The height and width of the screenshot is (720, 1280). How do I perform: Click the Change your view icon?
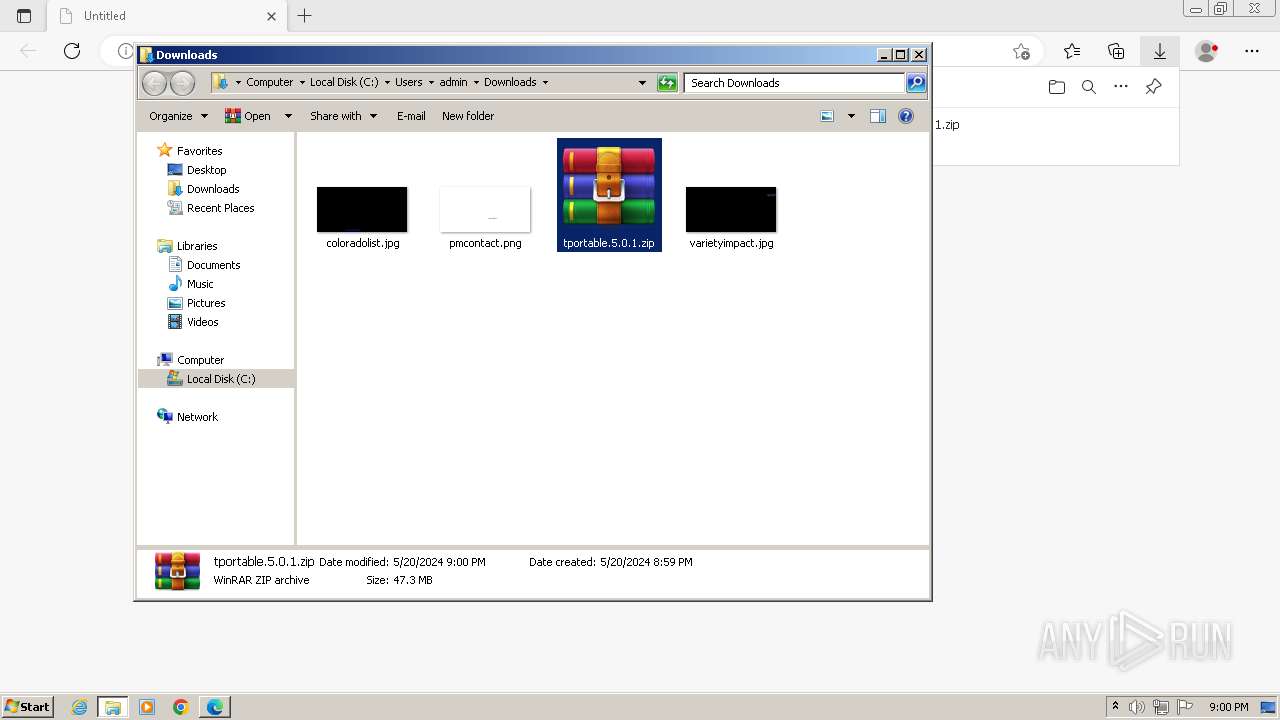tap(827, 116)
